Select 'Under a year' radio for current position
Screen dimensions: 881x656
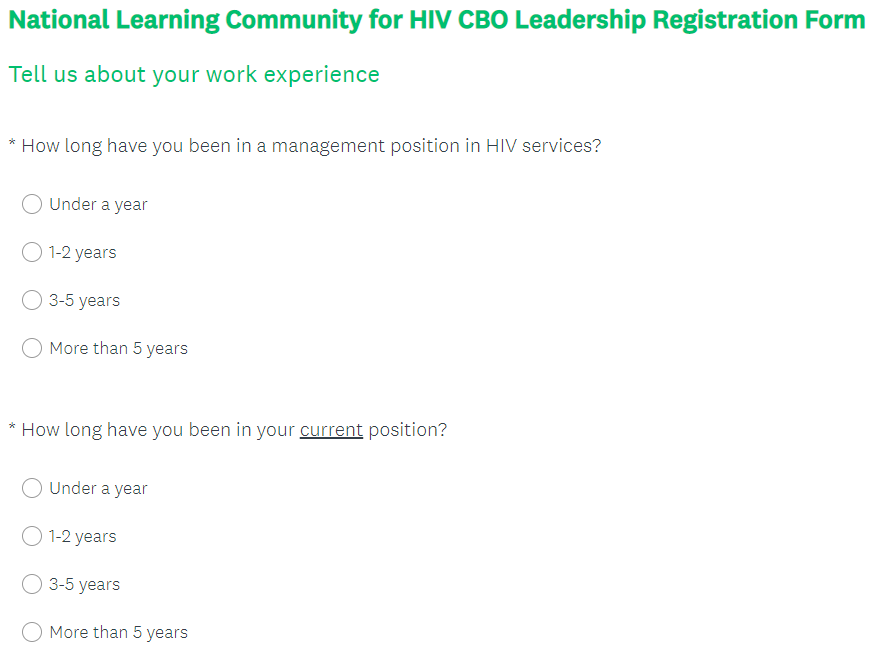32,488
